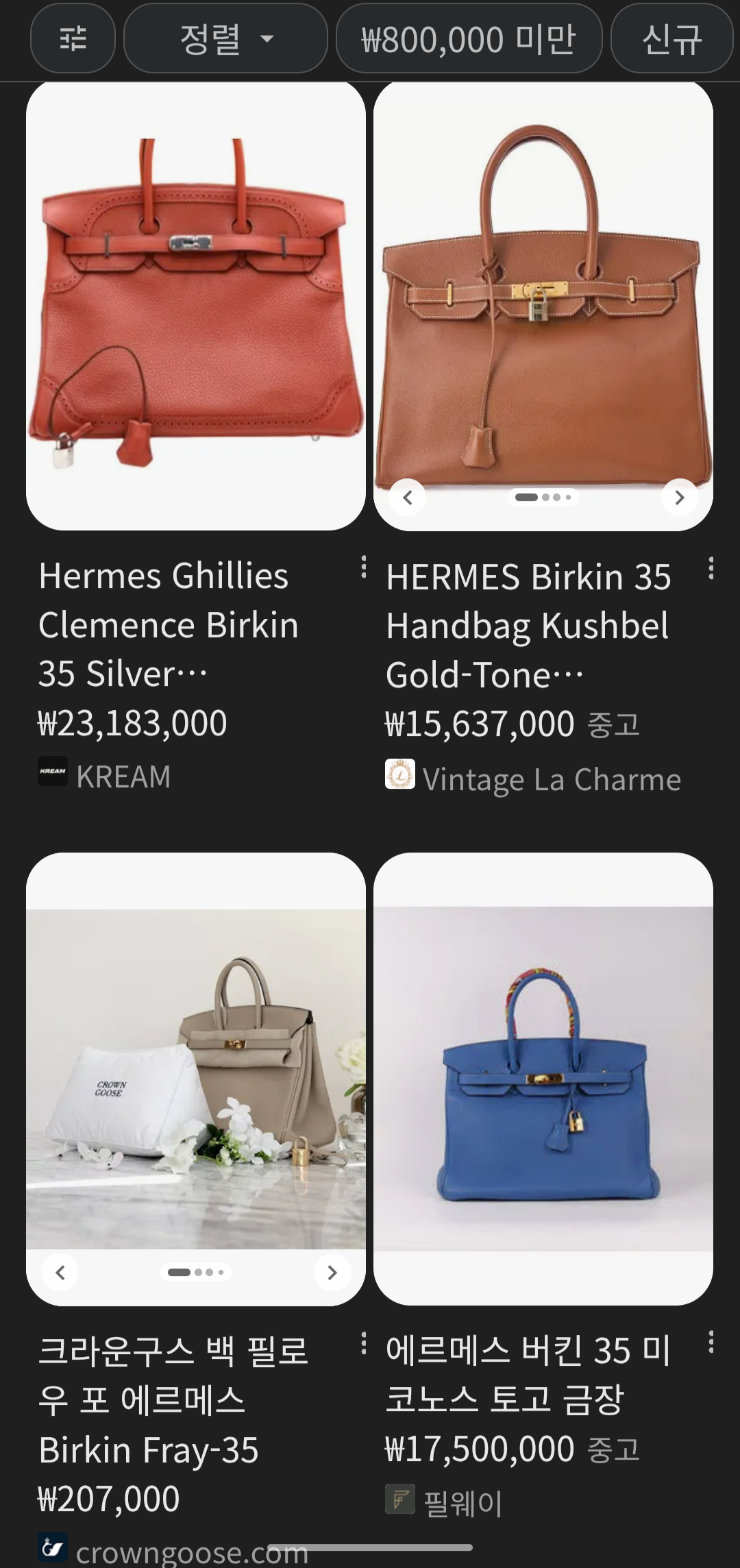Show previous image of brown Birkin bag
This screenshot has width=740, height=1568.
click(x=408, y=498)
